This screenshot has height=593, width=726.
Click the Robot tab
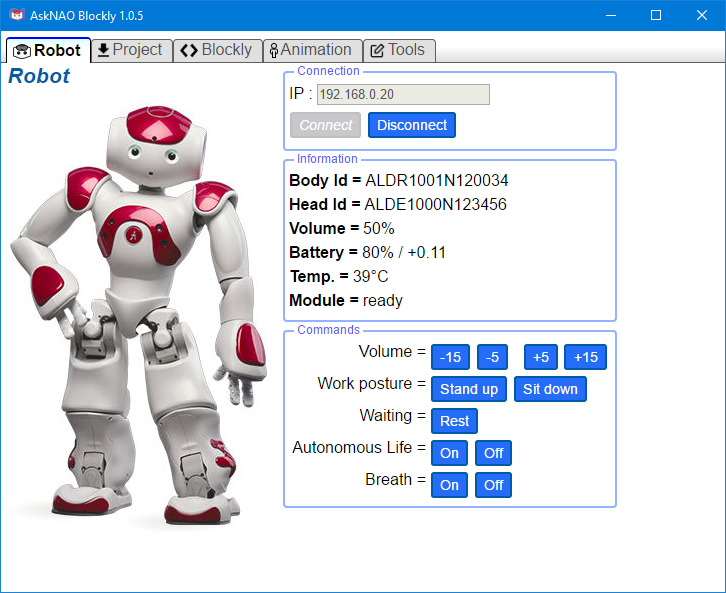pyautogui.click(x=47, y=50)
